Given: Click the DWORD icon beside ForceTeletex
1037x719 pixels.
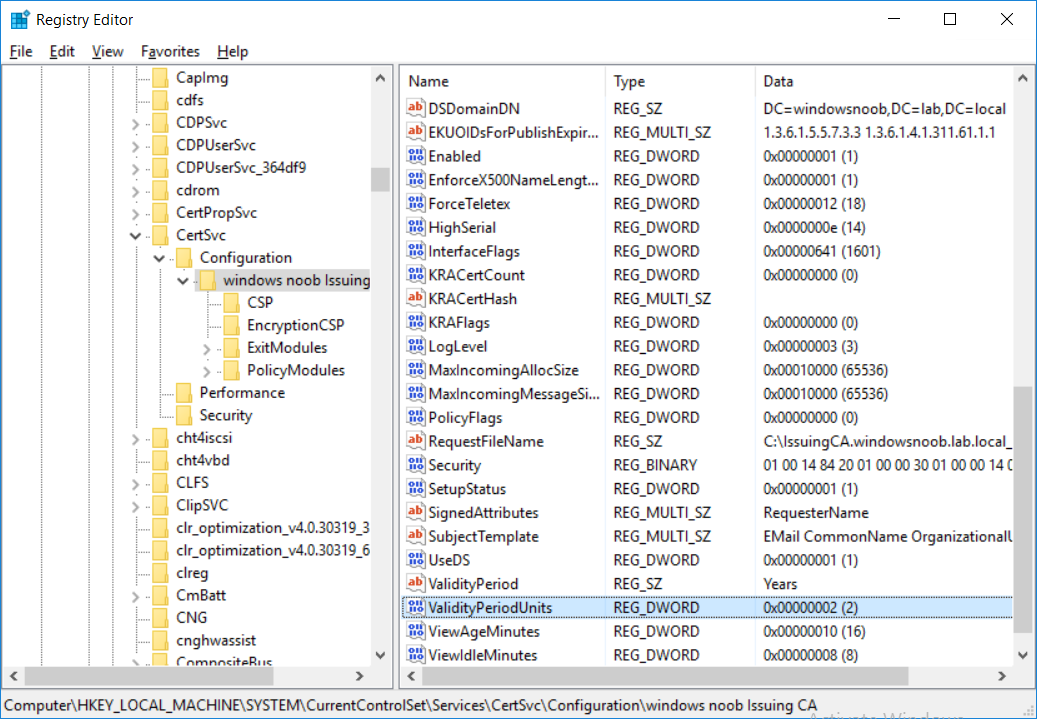Looking at the screenshot, I should [x=415, y=203].
